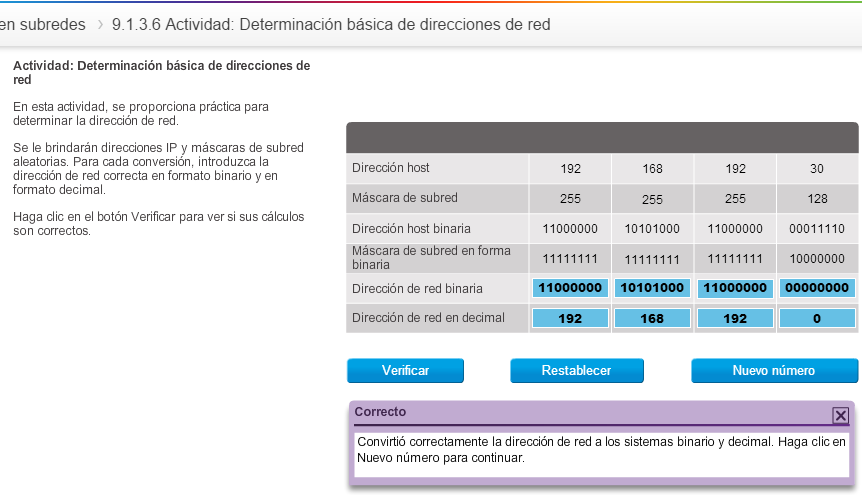Viewport: 862px width, 495px height.
Task: Click the host binary value 00011110
Action: tap(817, 229)
